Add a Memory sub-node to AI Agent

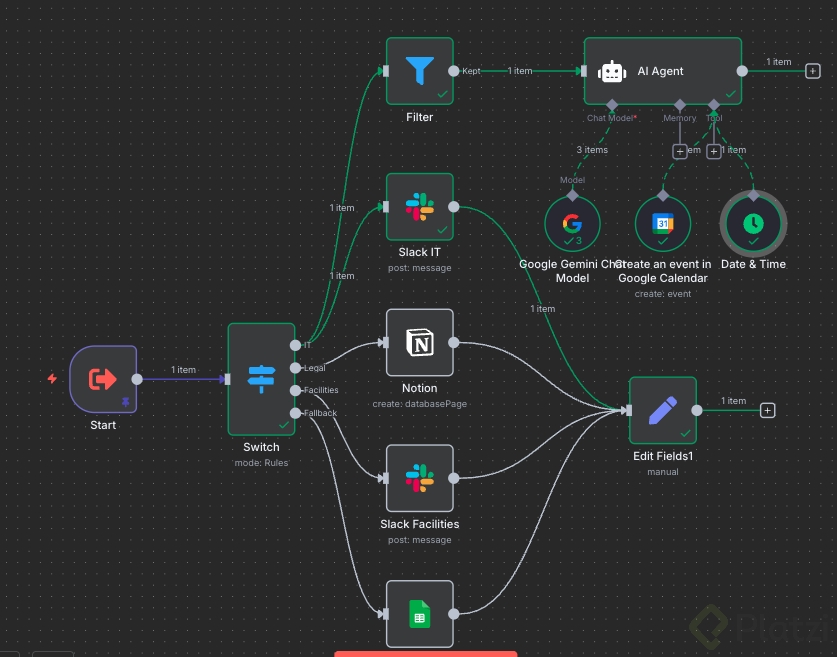point(680,152)
